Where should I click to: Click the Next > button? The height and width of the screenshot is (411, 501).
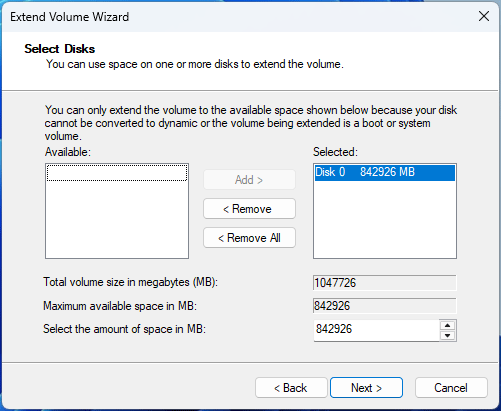(x=366, y=387)
